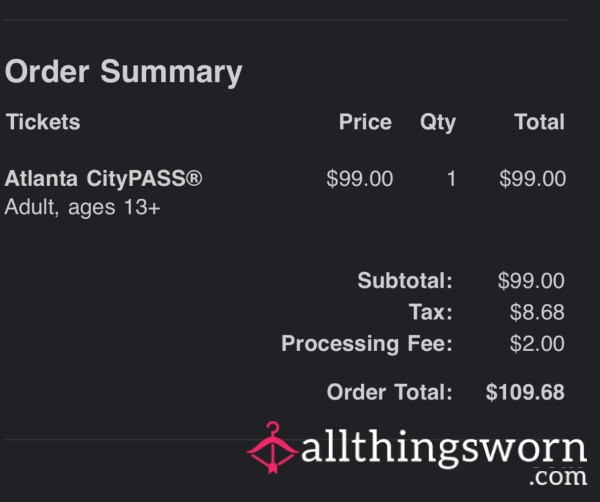Select the Tickets column header
The height and width of the screenshot is (502, 600).
pyautogui.click(x=43, y=122)
